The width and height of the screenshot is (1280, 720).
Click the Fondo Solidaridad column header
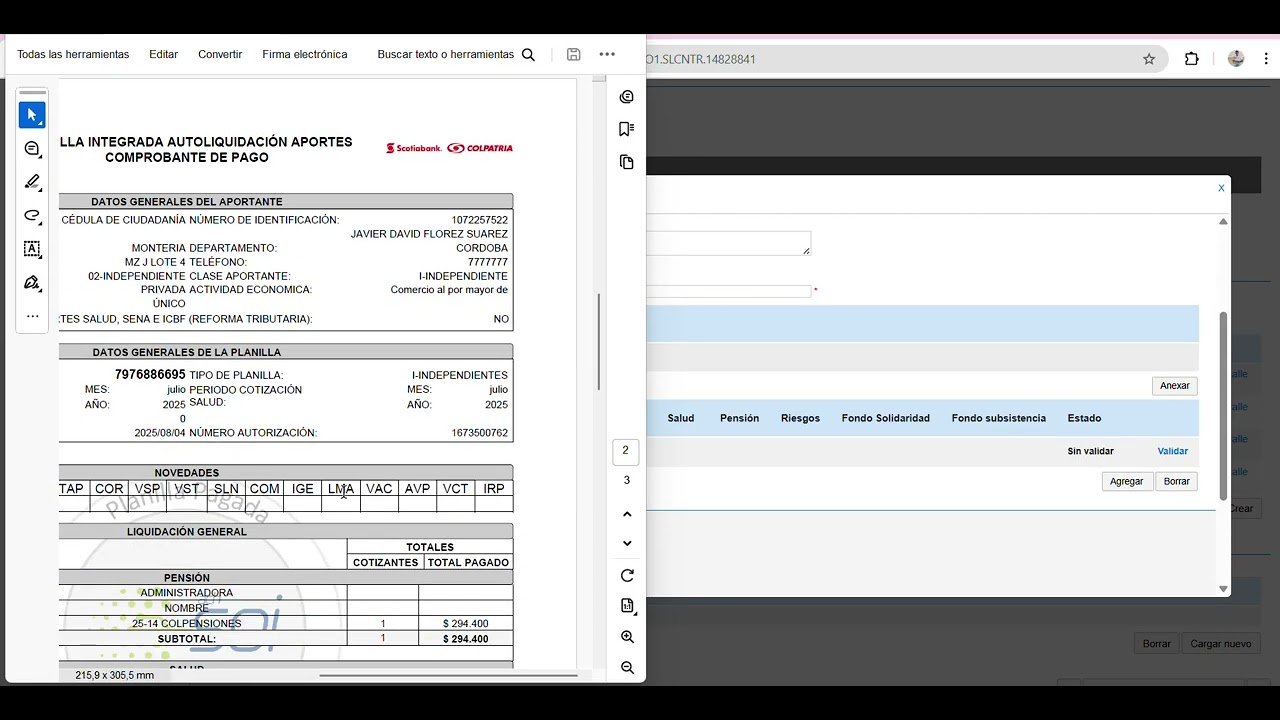[x=886, y=418]
